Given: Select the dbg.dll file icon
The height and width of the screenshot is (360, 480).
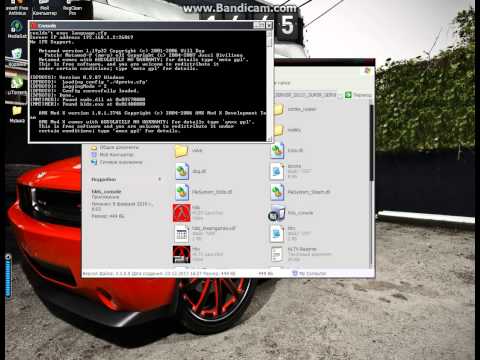Looking at the screenshot, I should pos(182,171).
